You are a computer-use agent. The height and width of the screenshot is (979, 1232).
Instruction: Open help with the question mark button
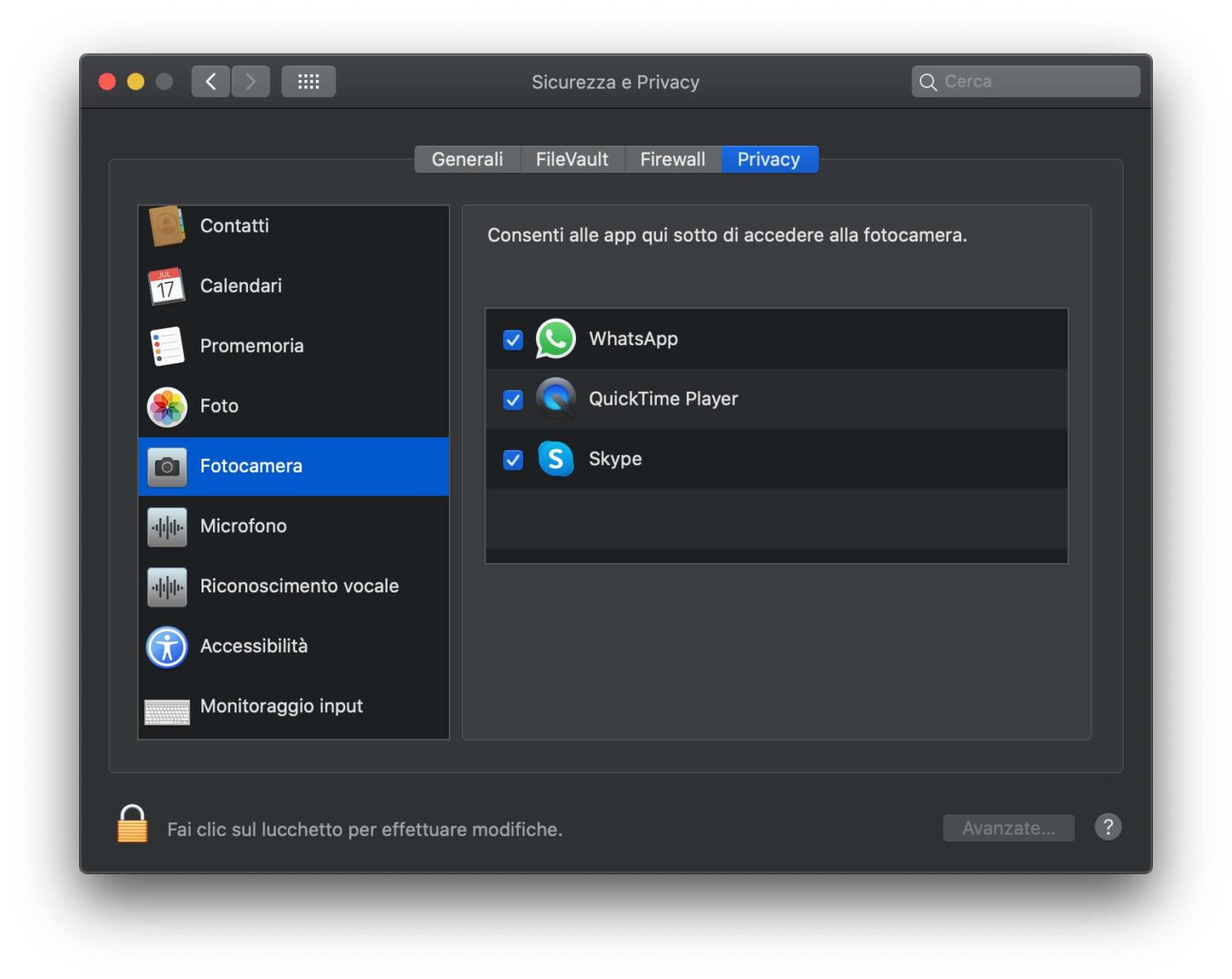(x=1108, y=827)
